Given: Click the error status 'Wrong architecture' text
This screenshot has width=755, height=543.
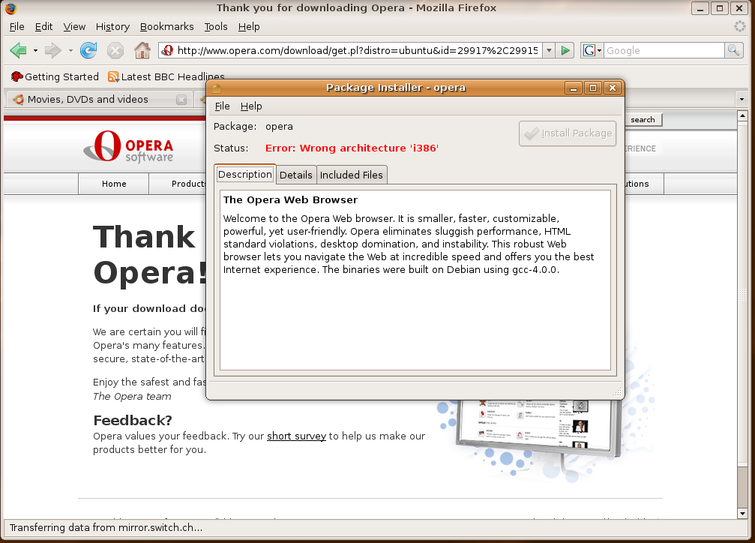Looking at the screenshot, I should click(x=352, y=148).
